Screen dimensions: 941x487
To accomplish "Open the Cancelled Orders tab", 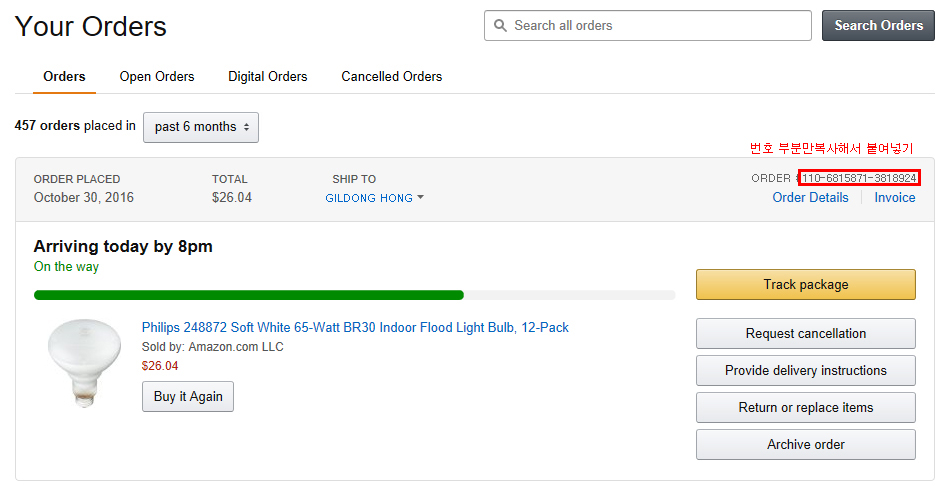I will [x=391, y=76].
